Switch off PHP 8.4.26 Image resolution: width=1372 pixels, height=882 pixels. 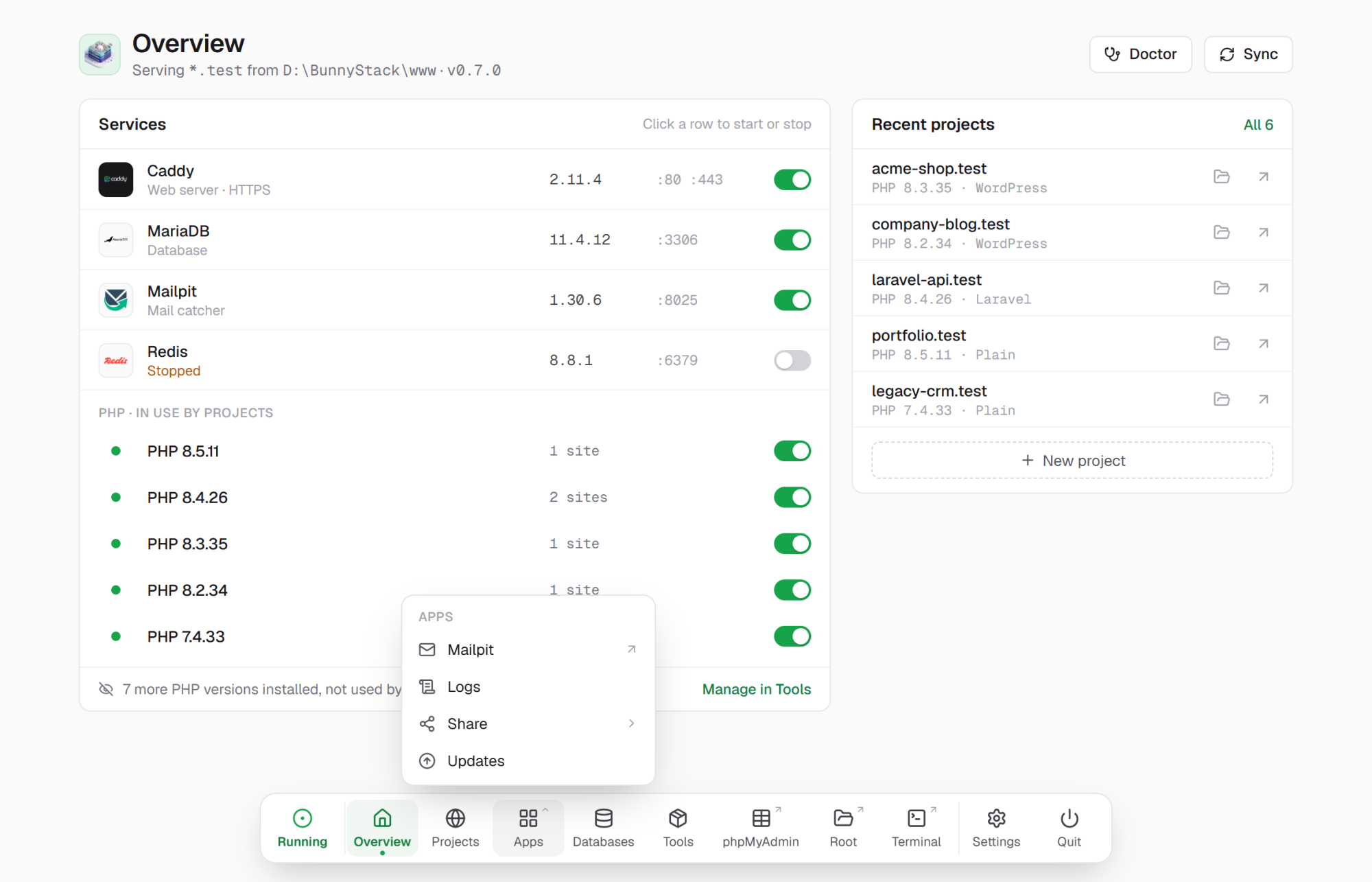click(792, 498)
